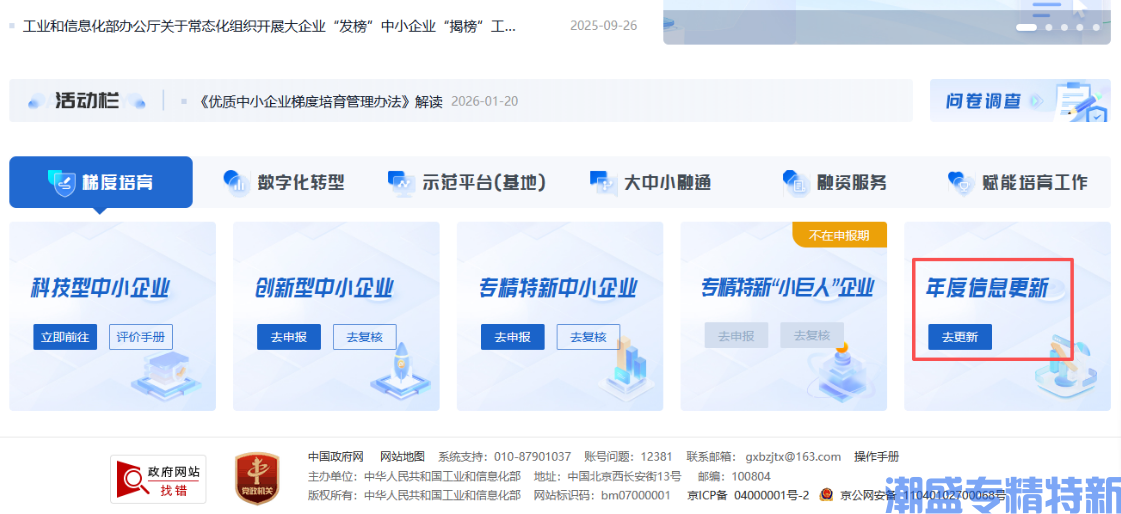Viewport: 1121px width, 514px height.
Task: Click the date 2025-09-26
Action: point(603,26)
